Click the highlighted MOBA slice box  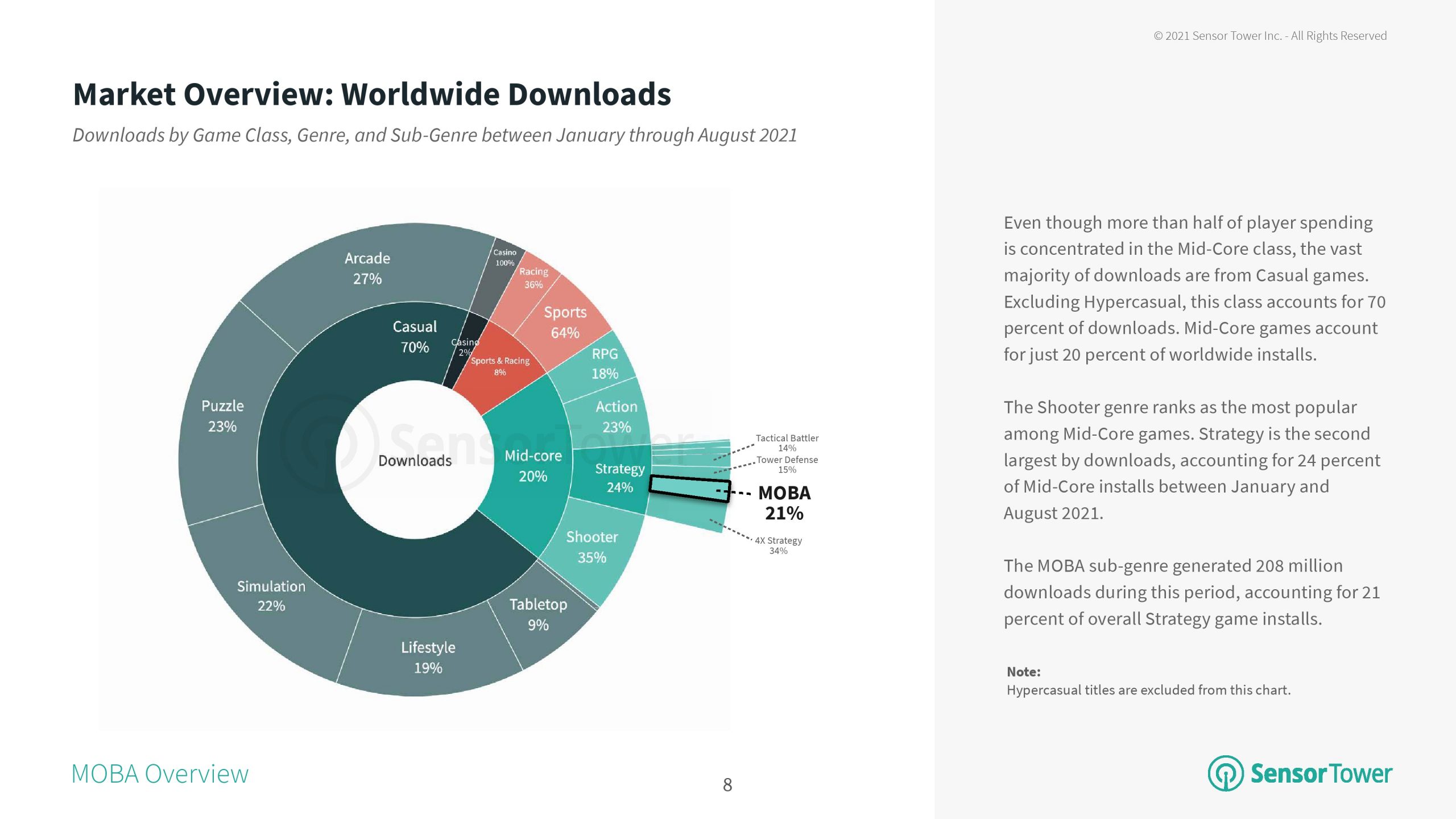click(x=689, y=489)
